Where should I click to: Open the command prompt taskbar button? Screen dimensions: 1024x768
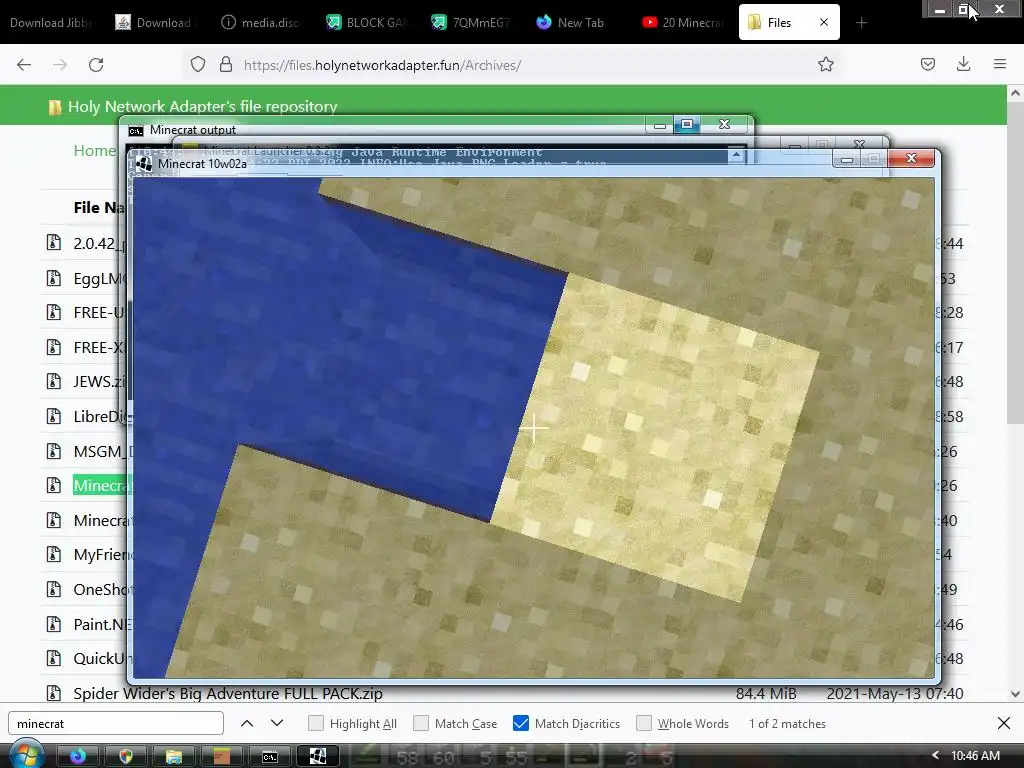270,756
